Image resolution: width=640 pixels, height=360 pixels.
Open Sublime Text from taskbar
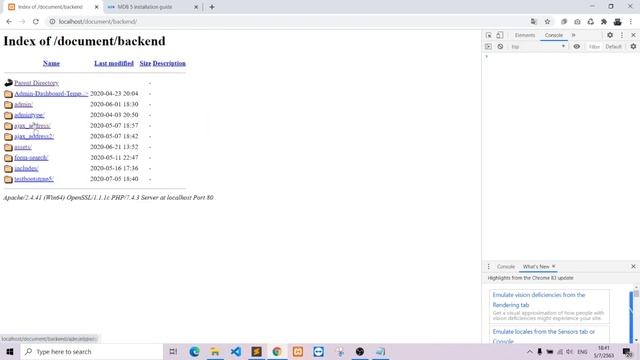tap(257, 351)
